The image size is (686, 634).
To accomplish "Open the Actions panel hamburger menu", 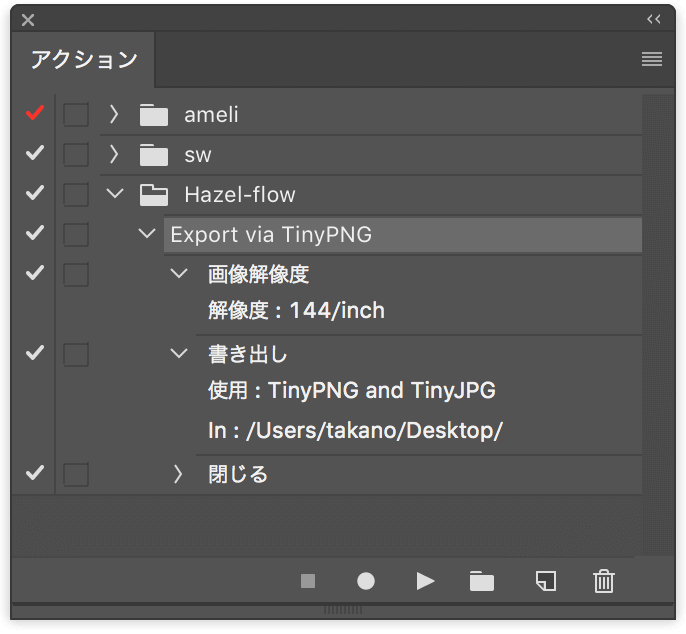I will pos(652,59).
